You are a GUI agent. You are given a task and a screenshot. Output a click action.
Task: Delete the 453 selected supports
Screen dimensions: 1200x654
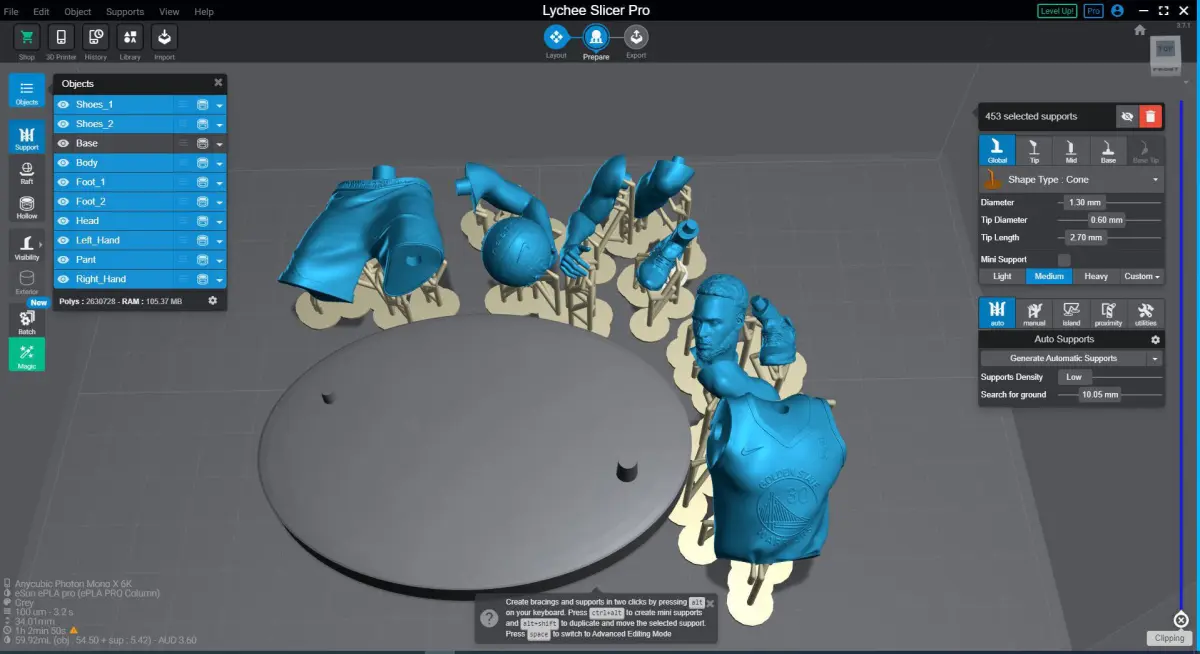click(1150, 116)
